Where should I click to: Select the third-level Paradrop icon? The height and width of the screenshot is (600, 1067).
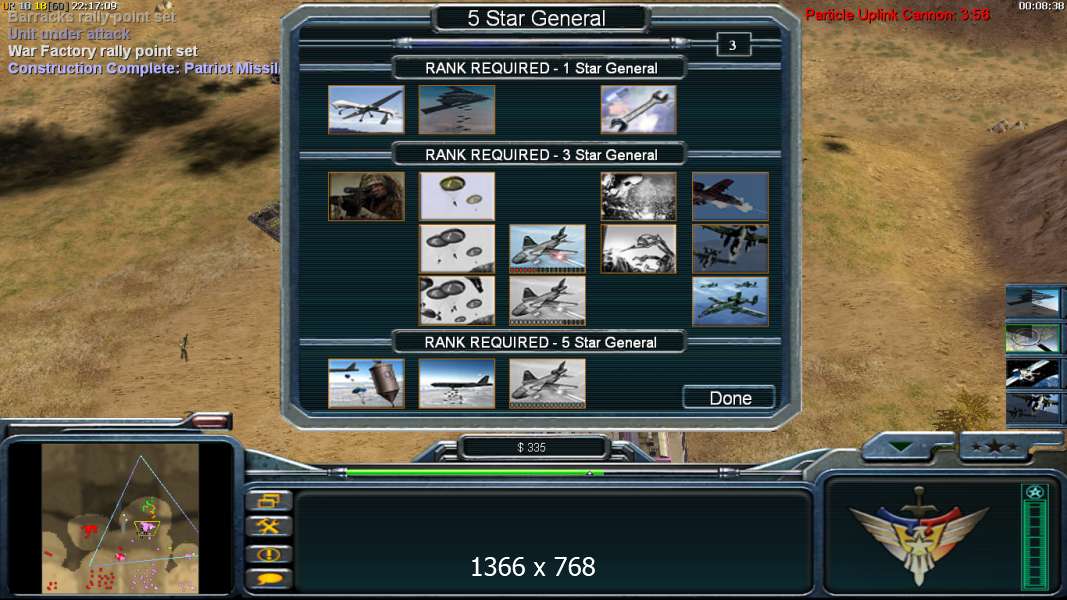pos(457,301)
